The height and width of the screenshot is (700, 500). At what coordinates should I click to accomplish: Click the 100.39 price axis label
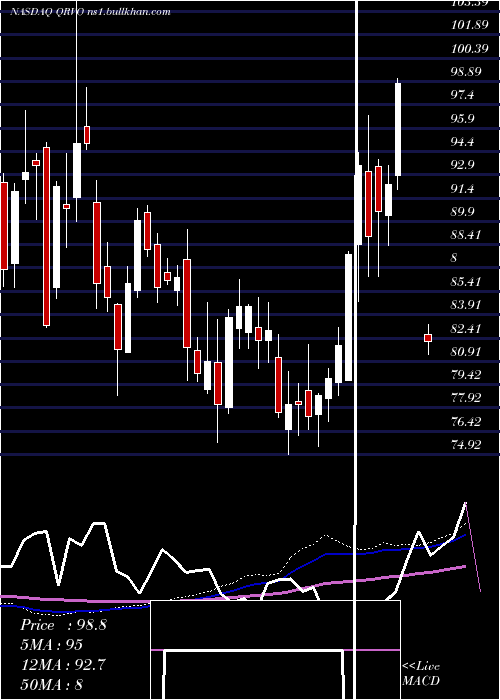tap(470, 48)
